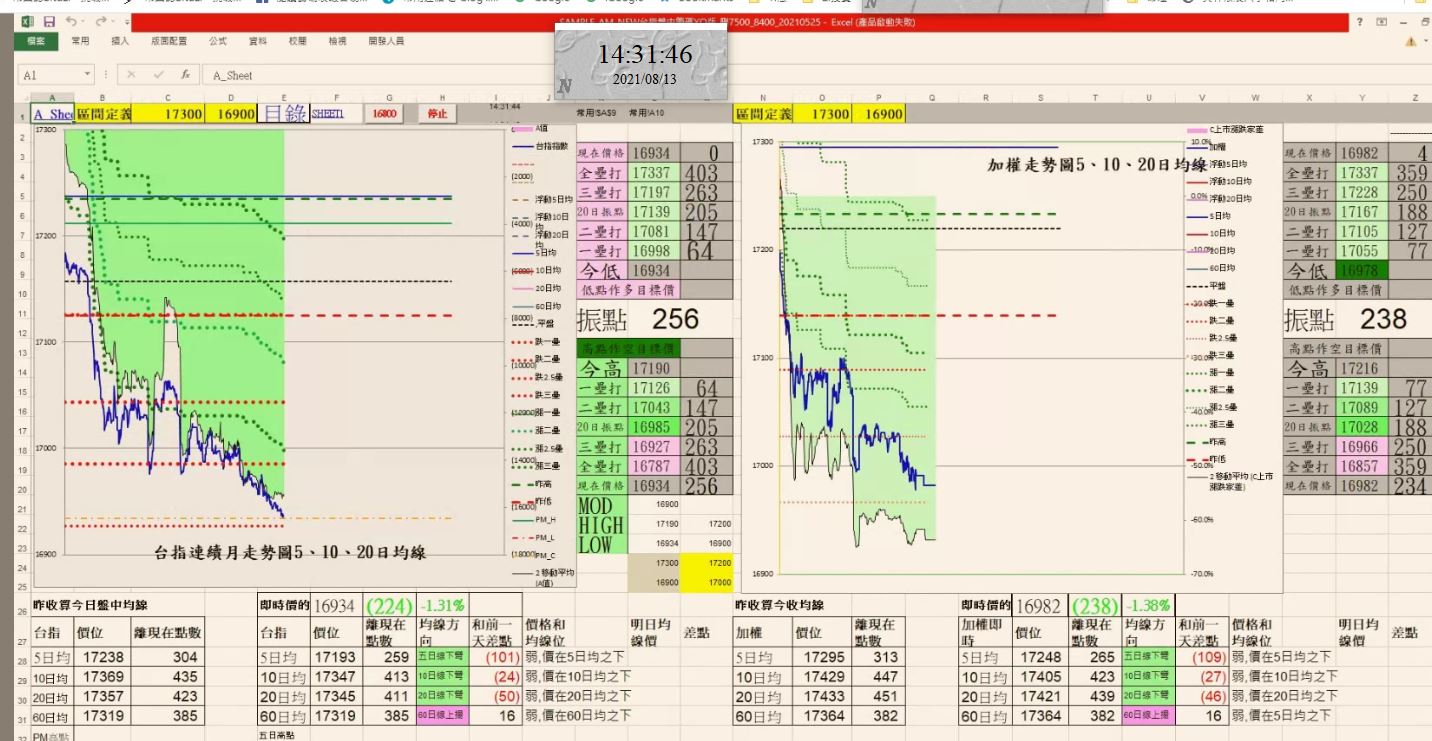Click the Excel application logo icon
The image size is (1432, 741).
pyautogui.click(x=27, y=21)
